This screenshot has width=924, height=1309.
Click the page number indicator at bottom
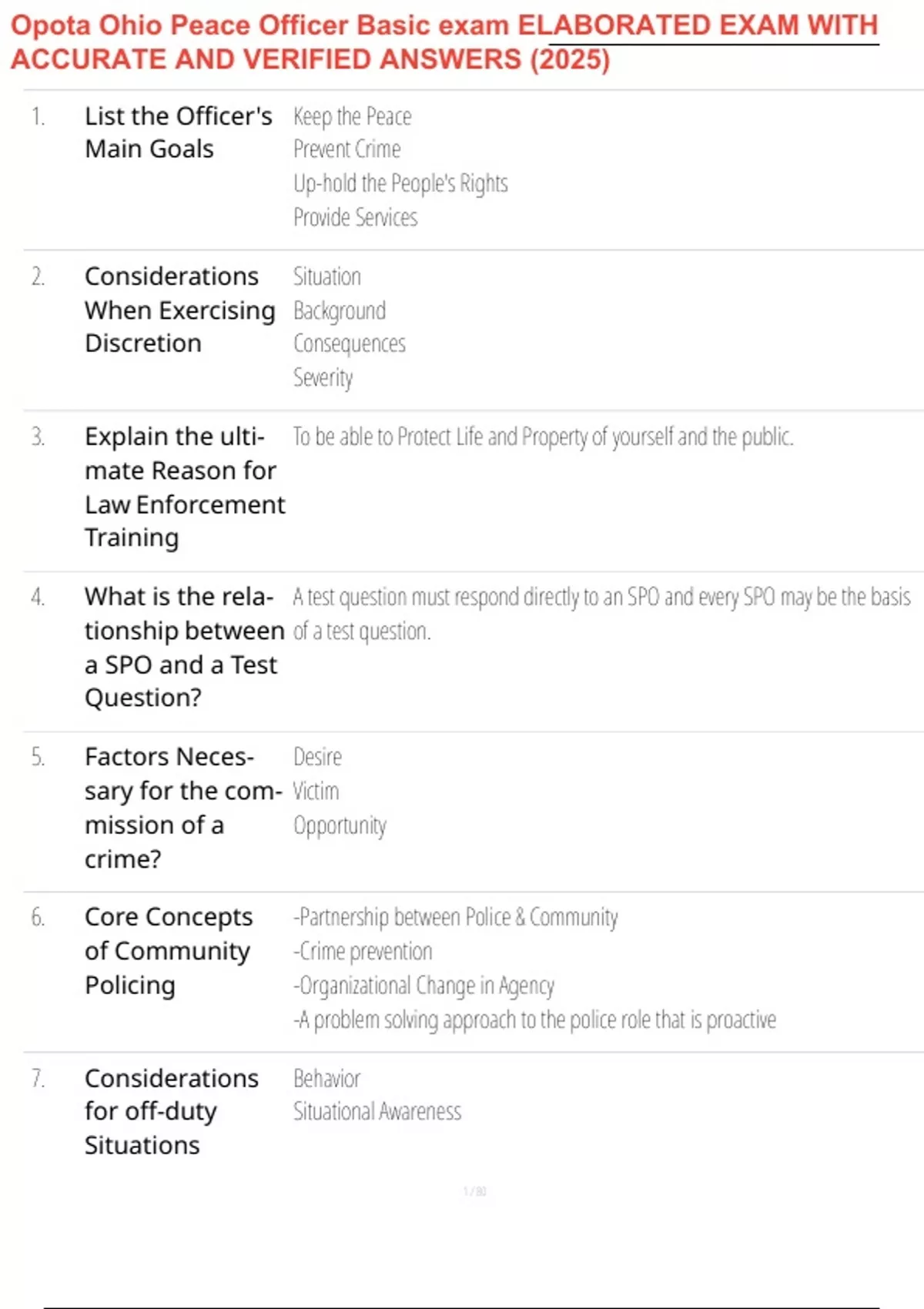click(x=474, y=1191)
